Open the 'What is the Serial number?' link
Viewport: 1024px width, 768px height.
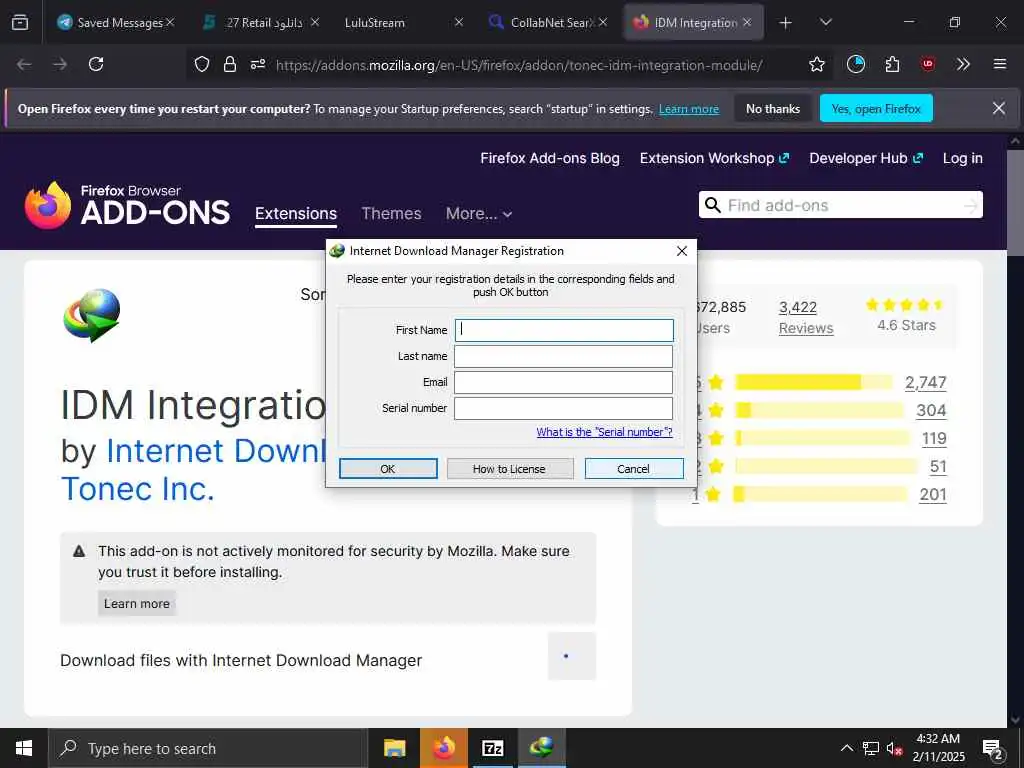[604, 432]
